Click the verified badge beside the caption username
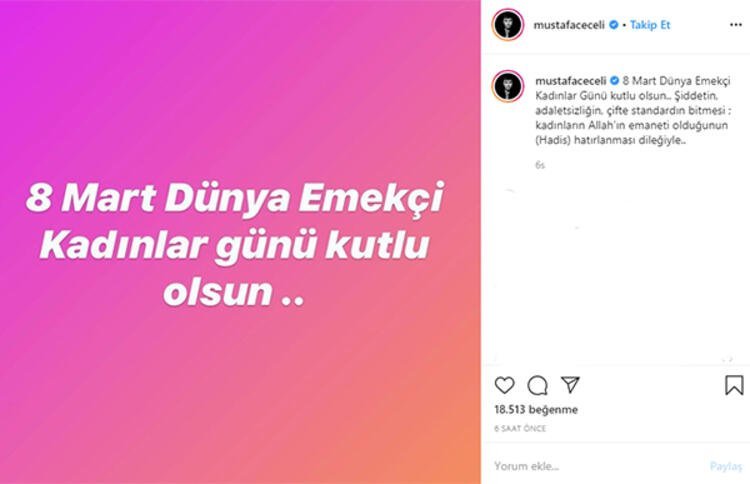 pos(614,80)
